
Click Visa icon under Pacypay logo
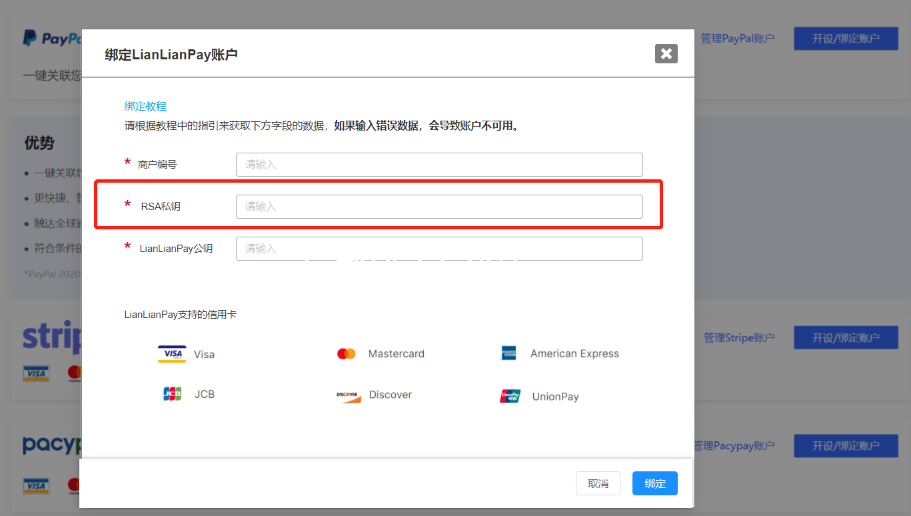click(x=36, y=486)
